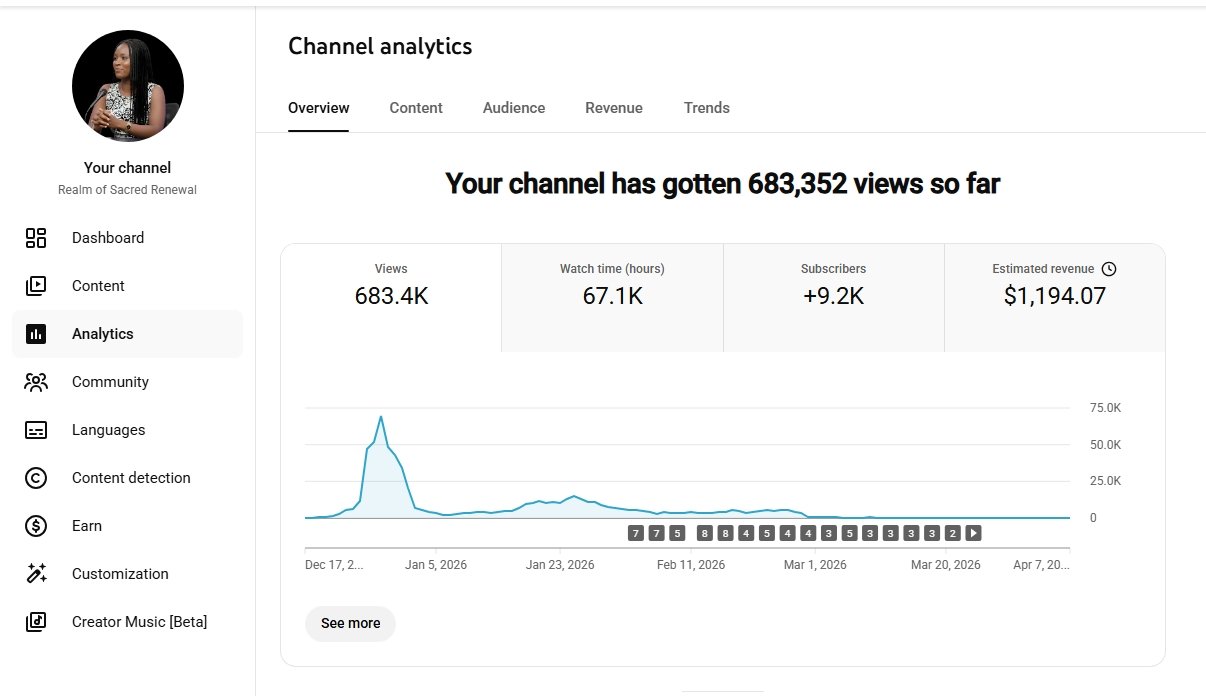Click the play arrow marker on the timeline
1206x696 pixels.
[974, 533]
